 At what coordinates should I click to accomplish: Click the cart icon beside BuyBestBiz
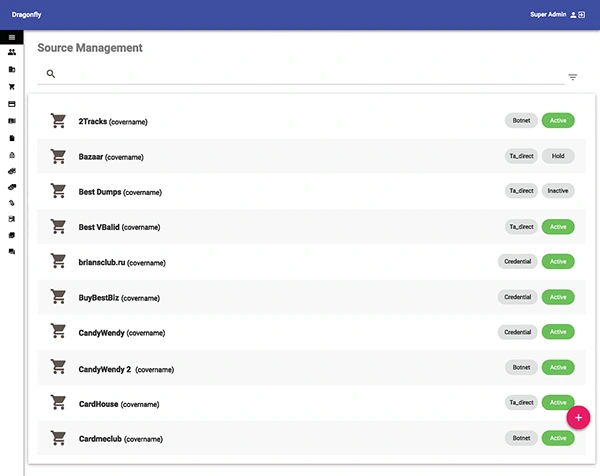tap(58, 297)
